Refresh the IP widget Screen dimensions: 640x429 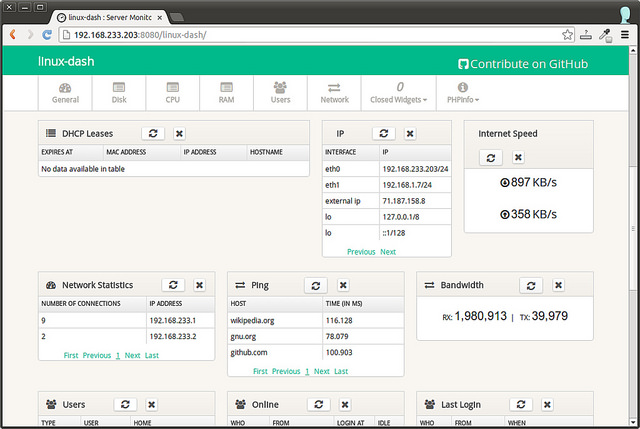click(x=384, y=133)
